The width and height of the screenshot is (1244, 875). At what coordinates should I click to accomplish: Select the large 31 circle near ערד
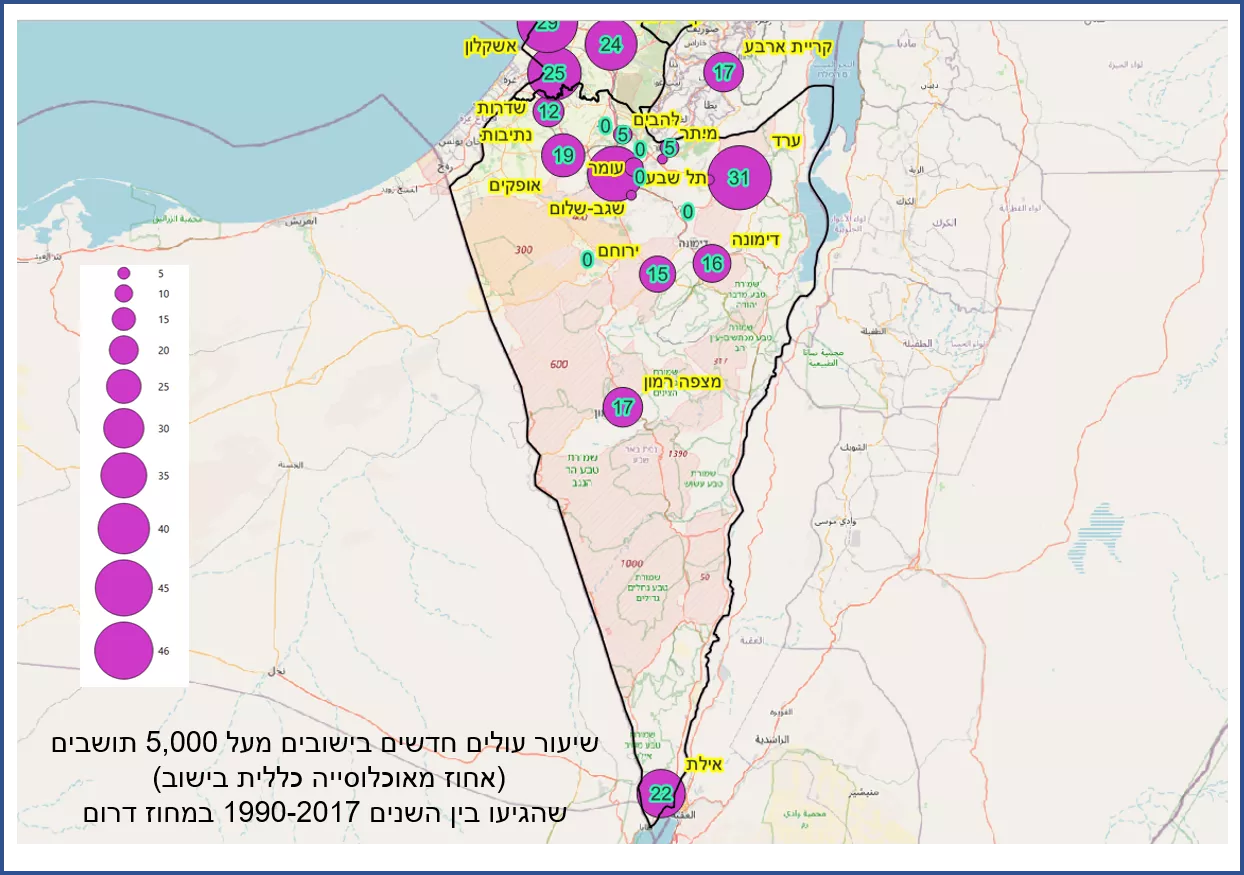738,178
